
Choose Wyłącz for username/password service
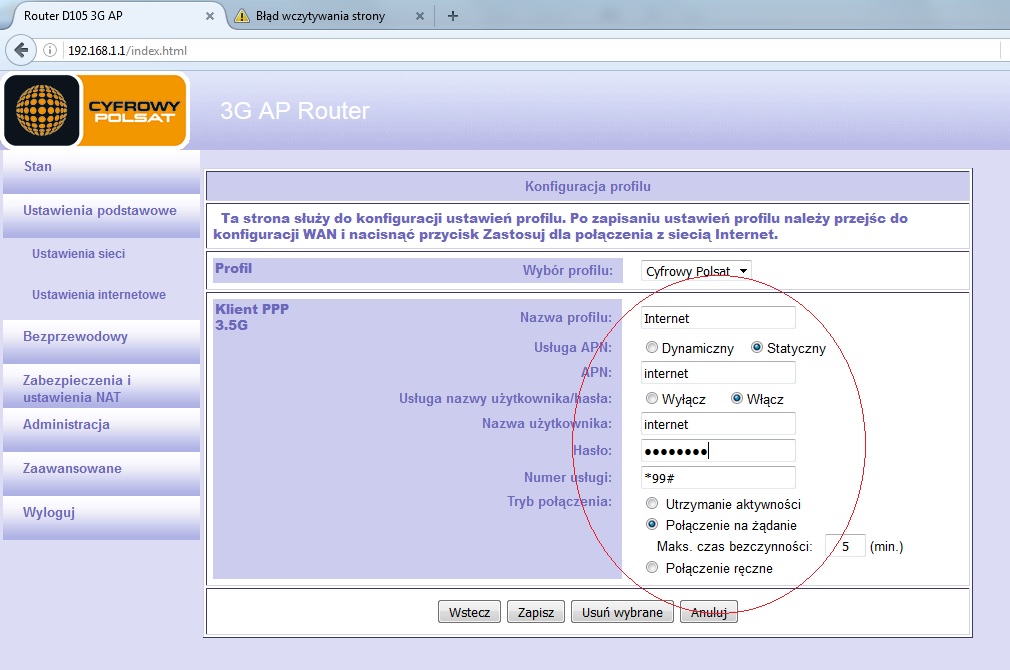(652, 398)
